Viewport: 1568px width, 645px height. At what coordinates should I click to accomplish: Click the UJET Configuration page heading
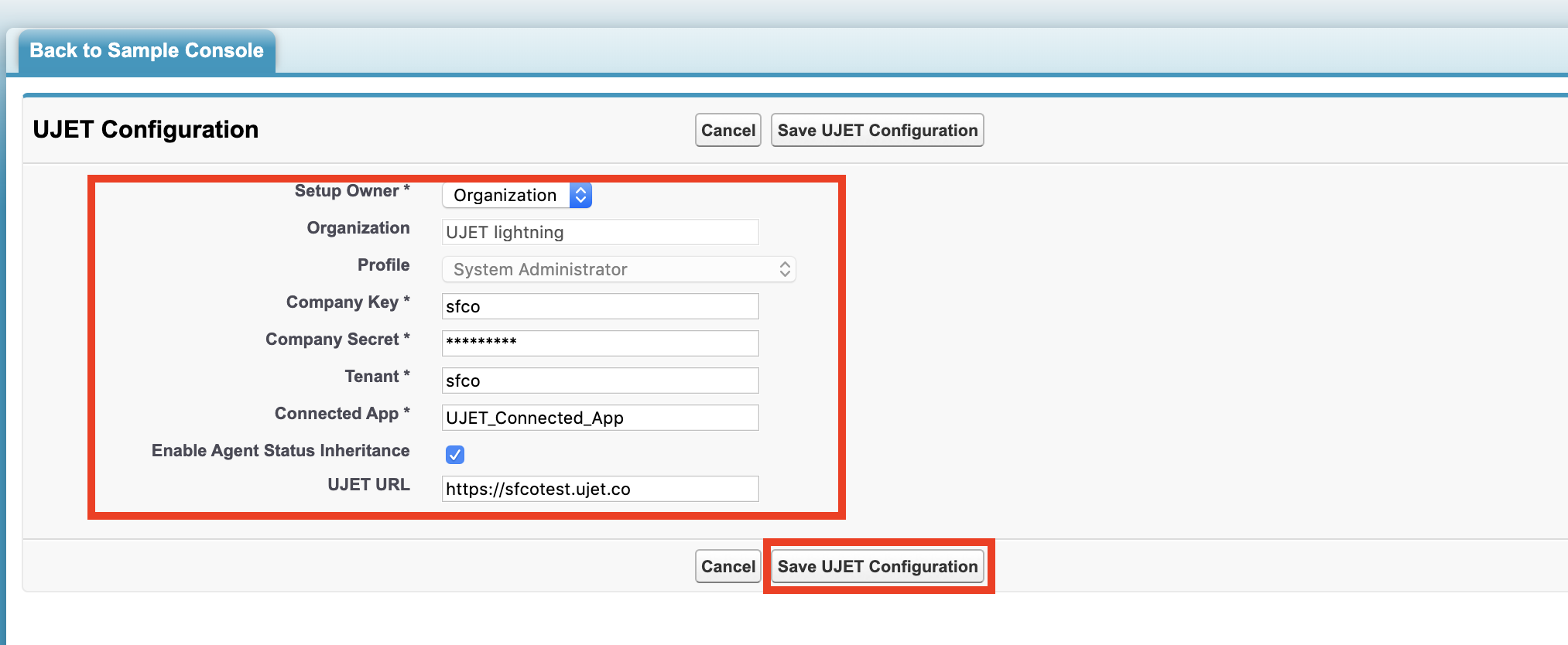146,130
